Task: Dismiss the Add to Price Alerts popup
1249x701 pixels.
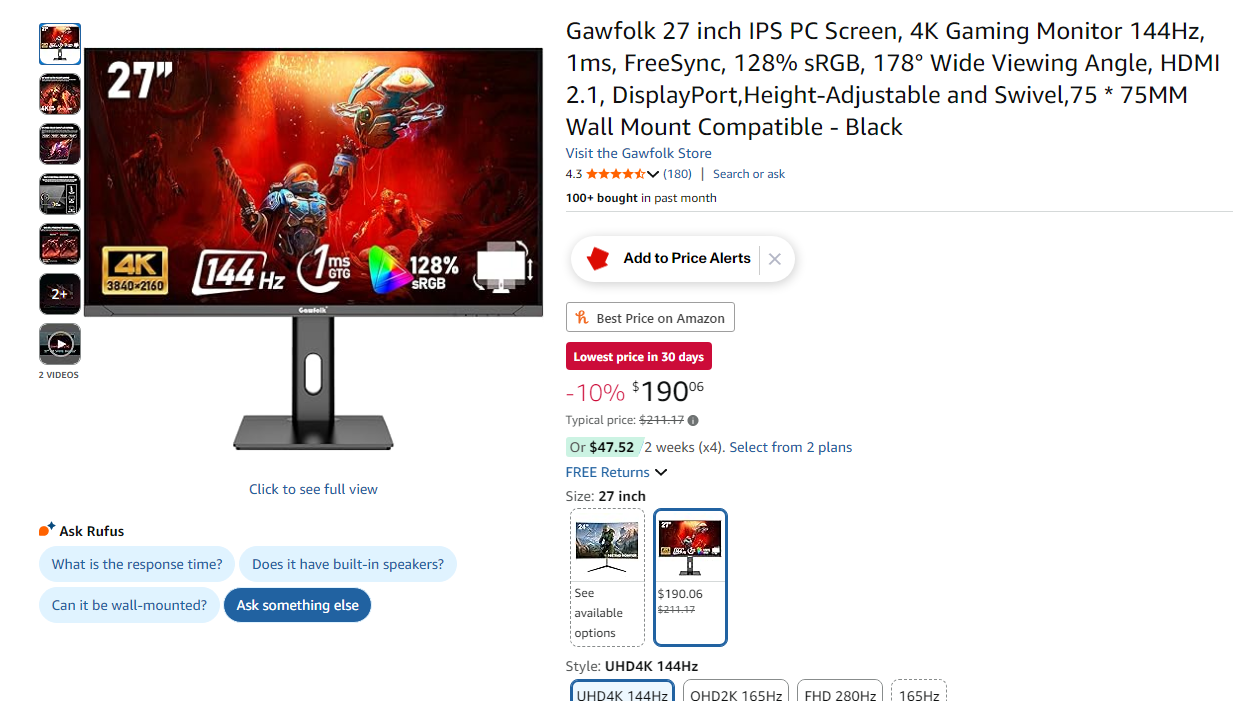Action: coord(774,259)
